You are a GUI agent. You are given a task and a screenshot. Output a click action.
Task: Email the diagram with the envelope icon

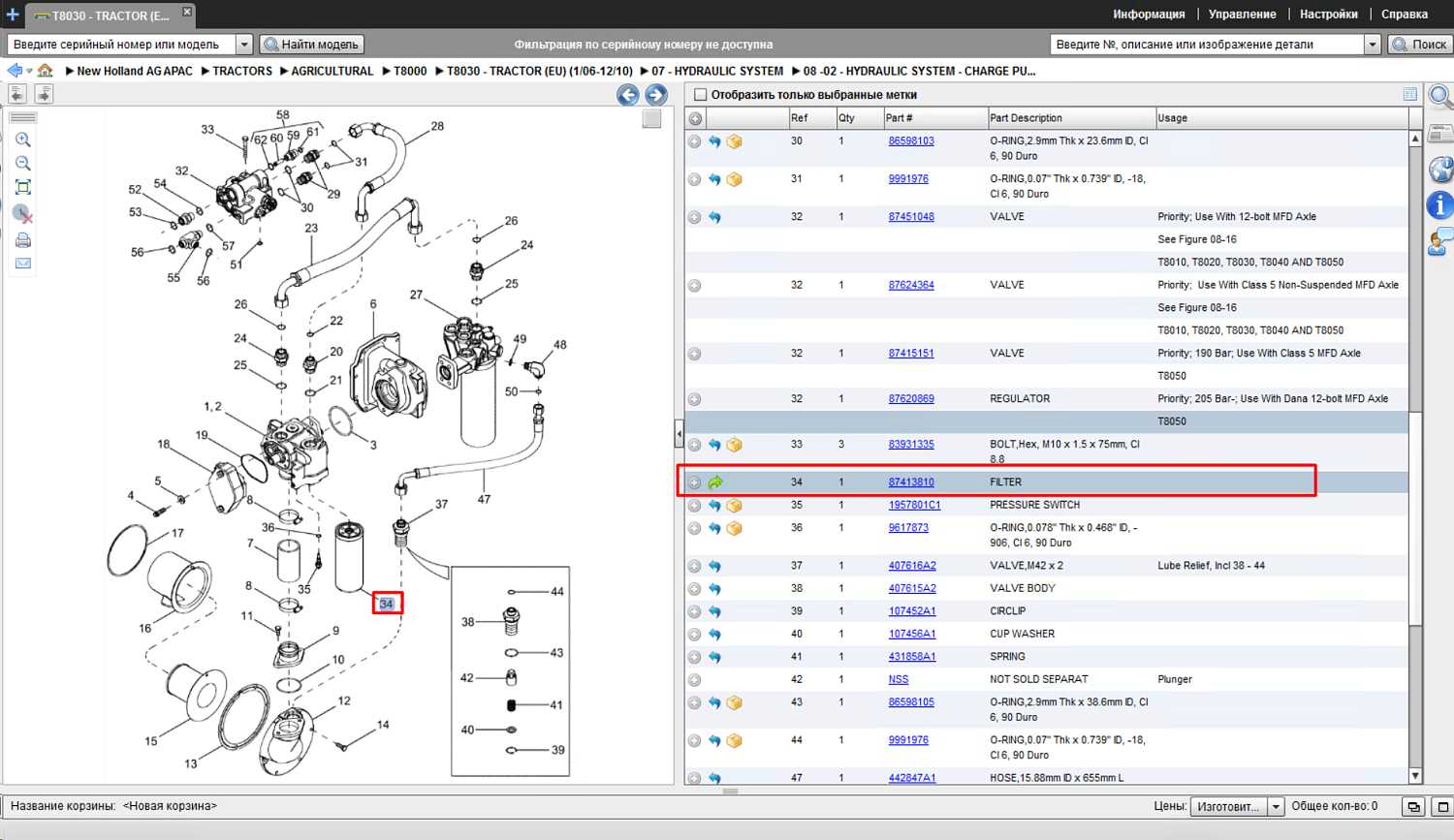coord(23,264)
